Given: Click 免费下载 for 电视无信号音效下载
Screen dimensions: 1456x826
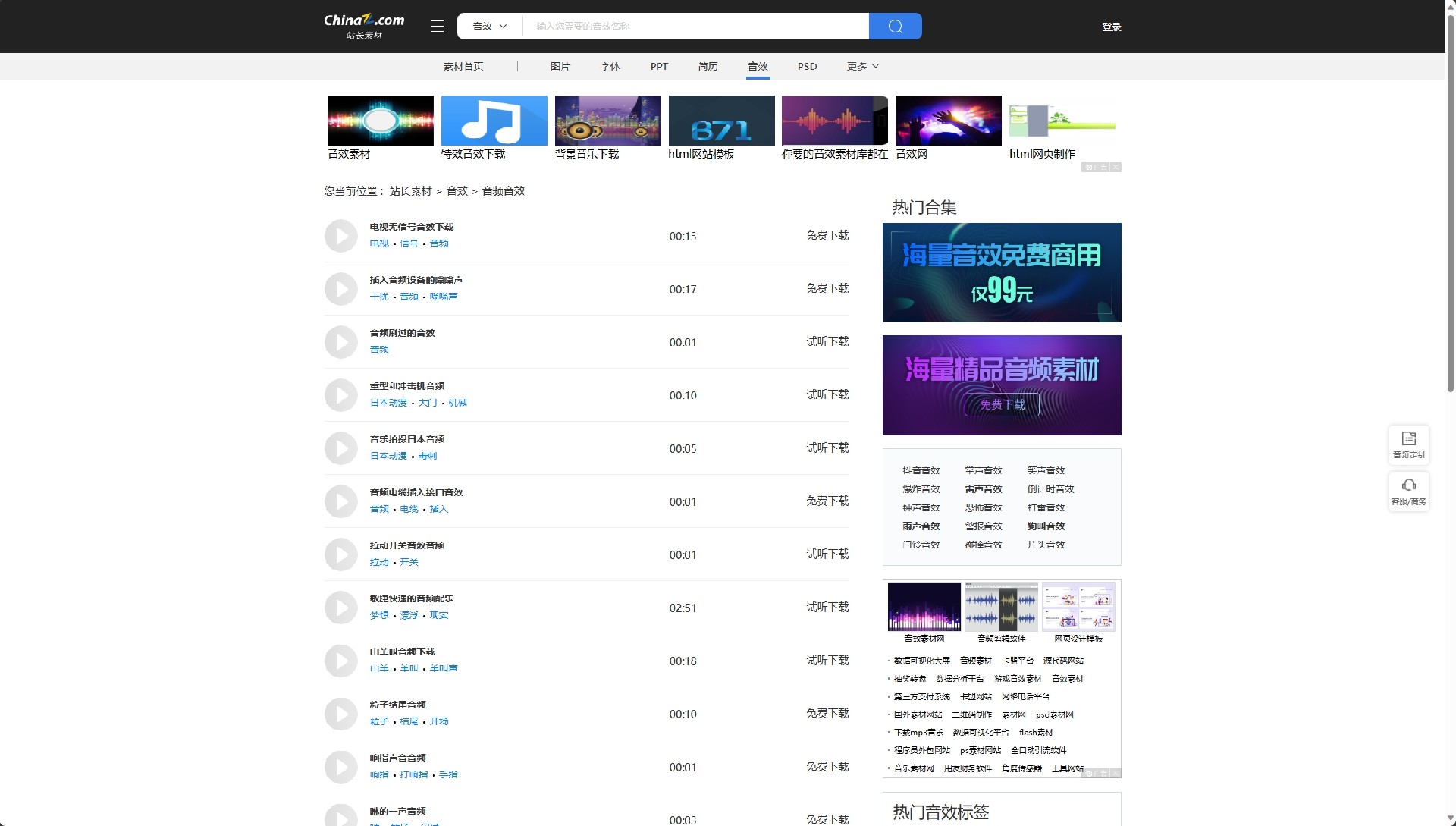Looking at the screenshot, I should 827,236.
